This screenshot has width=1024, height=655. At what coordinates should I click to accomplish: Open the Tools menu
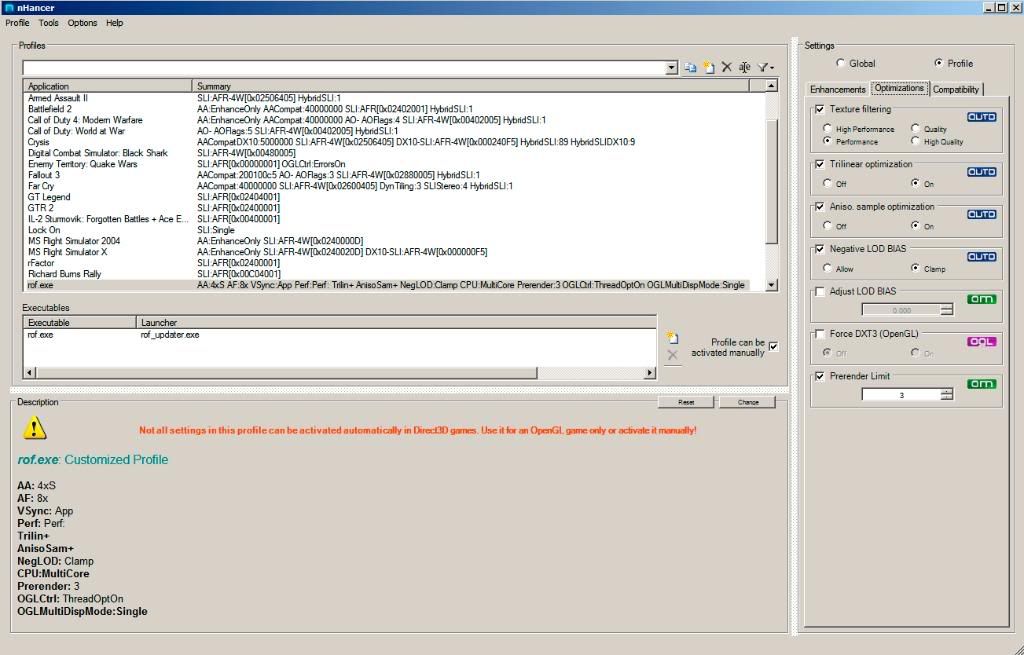click(48, 23)
